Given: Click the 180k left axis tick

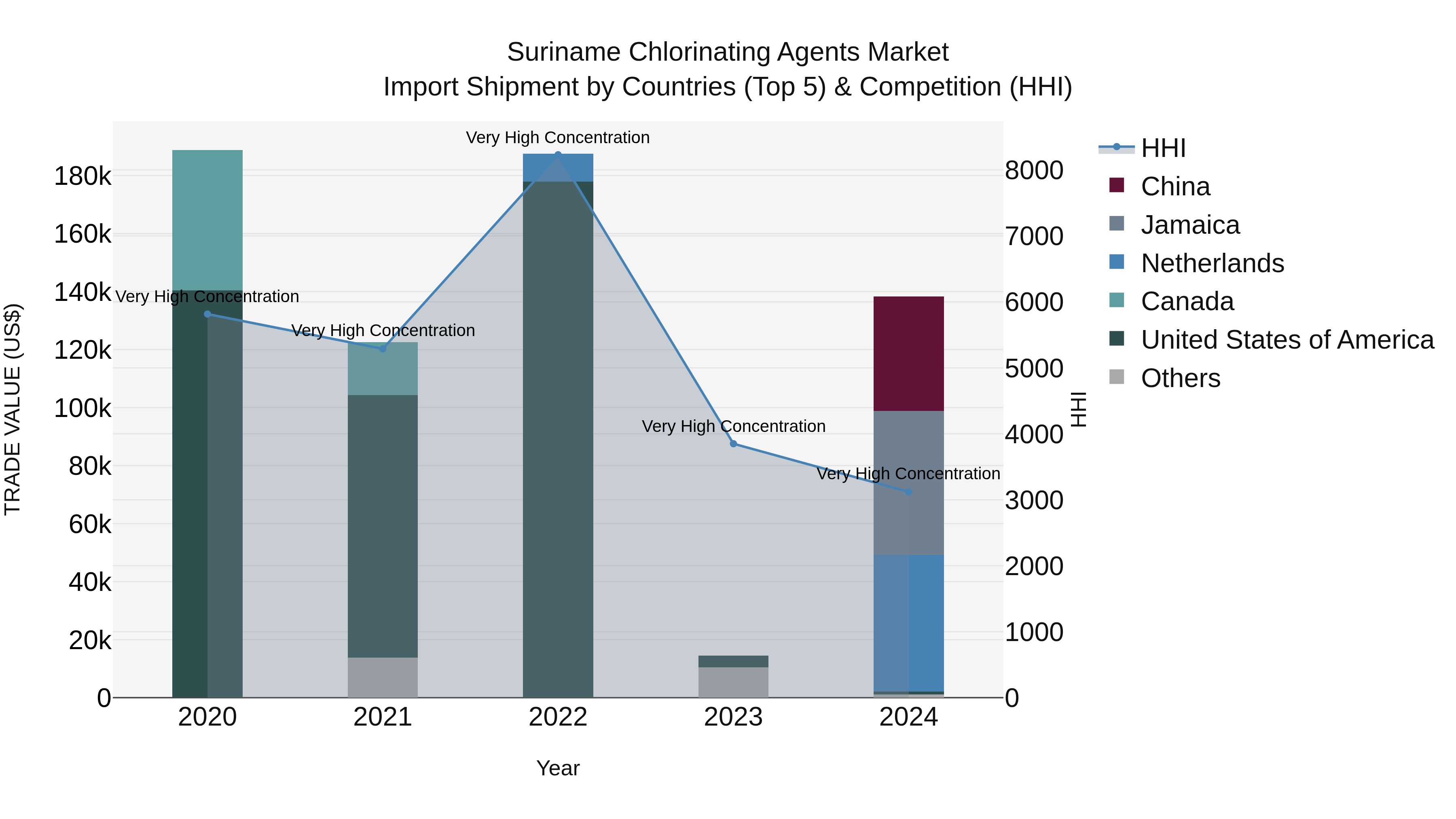Looking at the screenshot, I should pos(83,176).
